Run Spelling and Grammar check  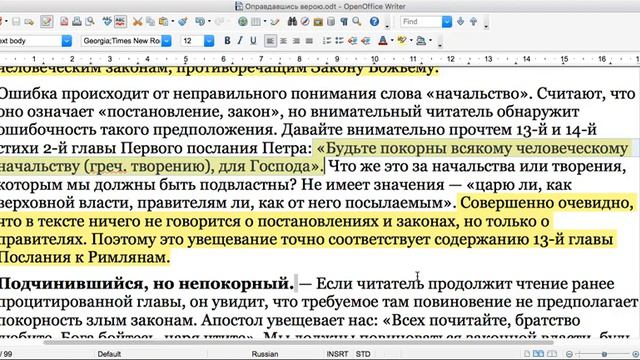[x=107, y=22]
